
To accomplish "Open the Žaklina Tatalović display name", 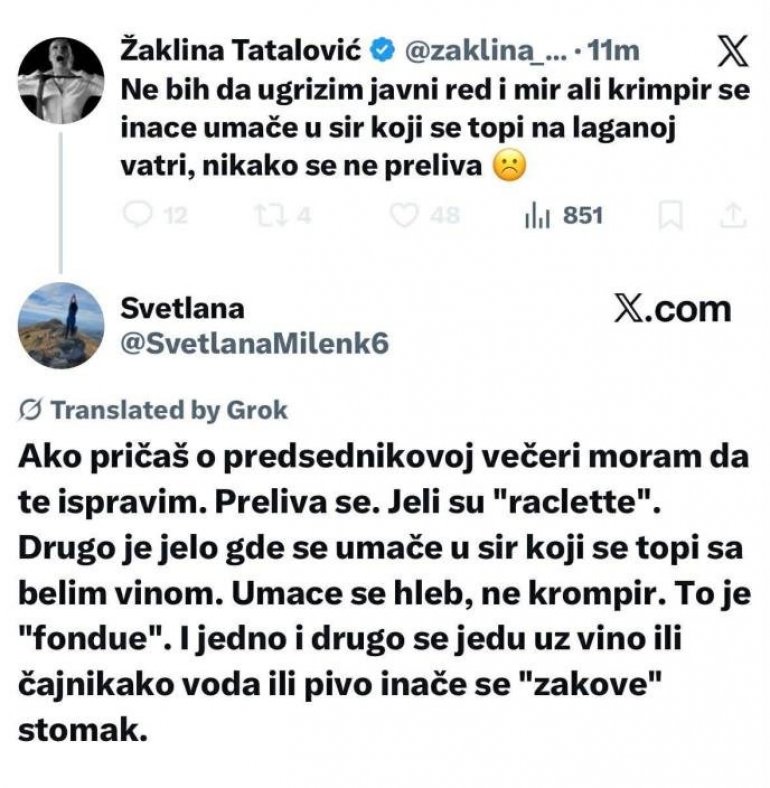I will pyautogui.click(x=241, y=51).
